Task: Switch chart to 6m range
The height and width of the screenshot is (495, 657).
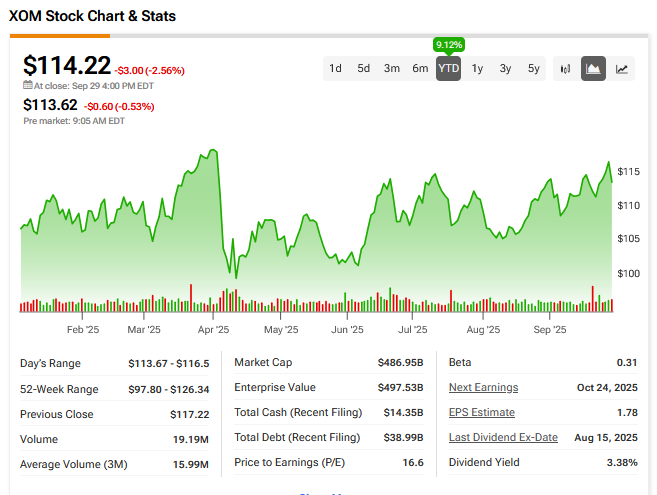Action: pos(420,68)
